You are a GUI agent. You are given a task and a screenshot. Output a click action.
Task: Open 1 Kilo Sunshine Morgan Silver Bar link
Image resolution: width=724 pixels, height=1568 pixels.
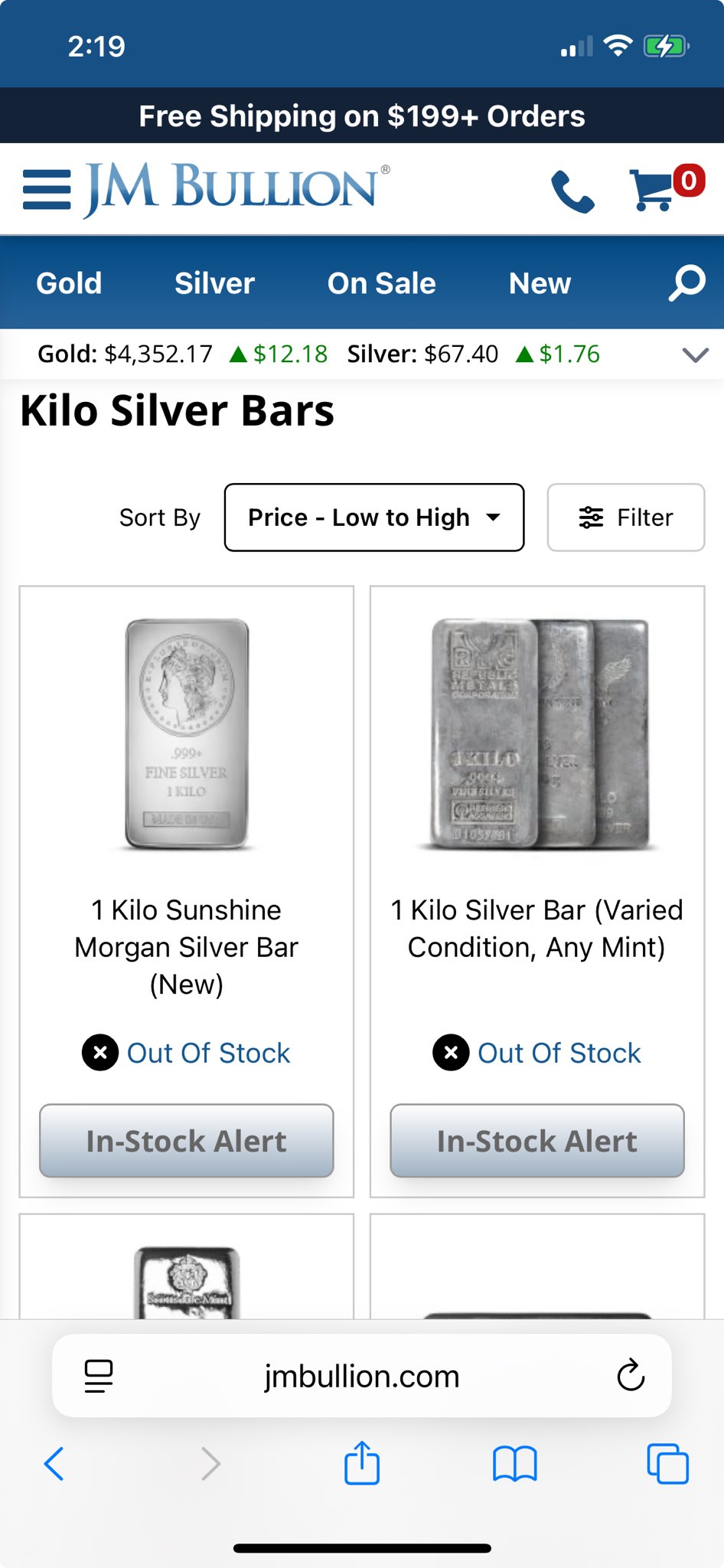click(x=187, y=947)
